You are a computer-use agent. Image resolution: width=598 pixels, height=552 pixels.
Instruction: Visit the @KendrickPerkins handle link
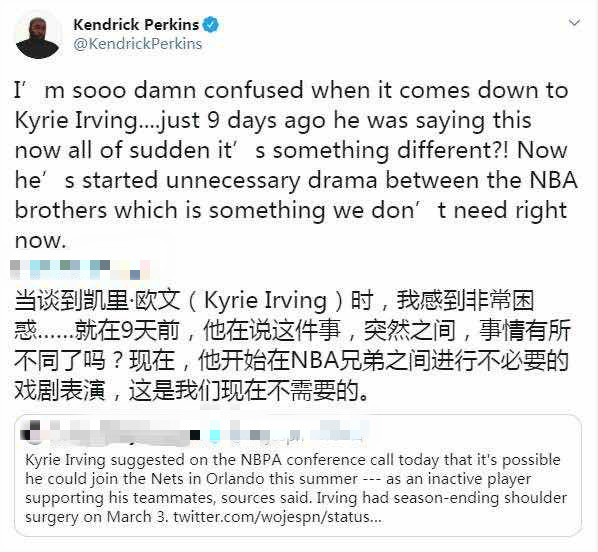click(x=137, y=43)
